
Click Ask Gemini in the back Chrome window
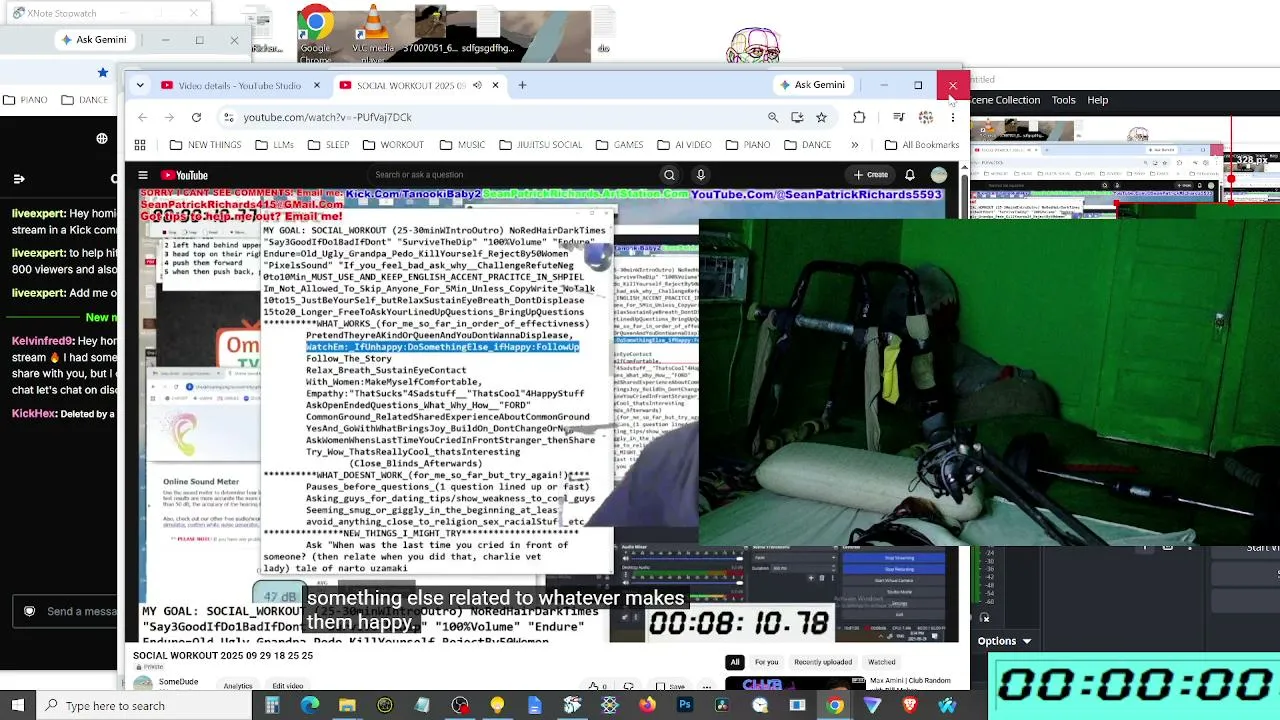93,40
